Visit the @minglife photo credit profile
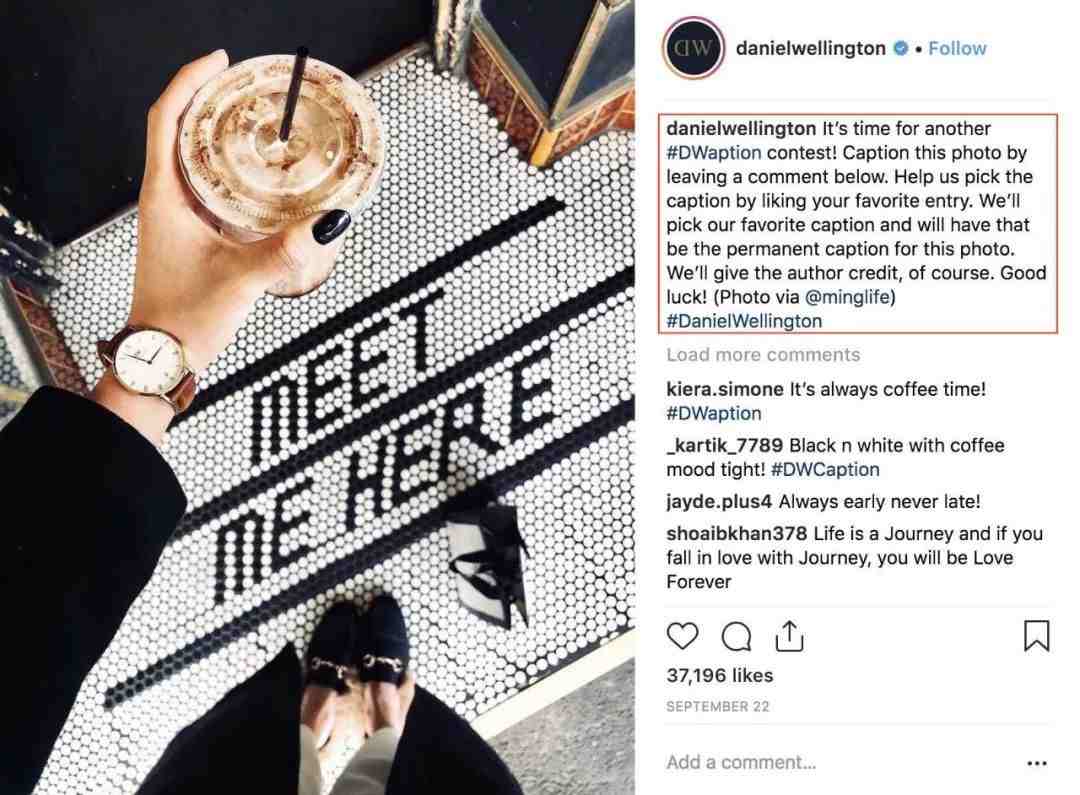 pyautogui.click(x=850, y=297)
